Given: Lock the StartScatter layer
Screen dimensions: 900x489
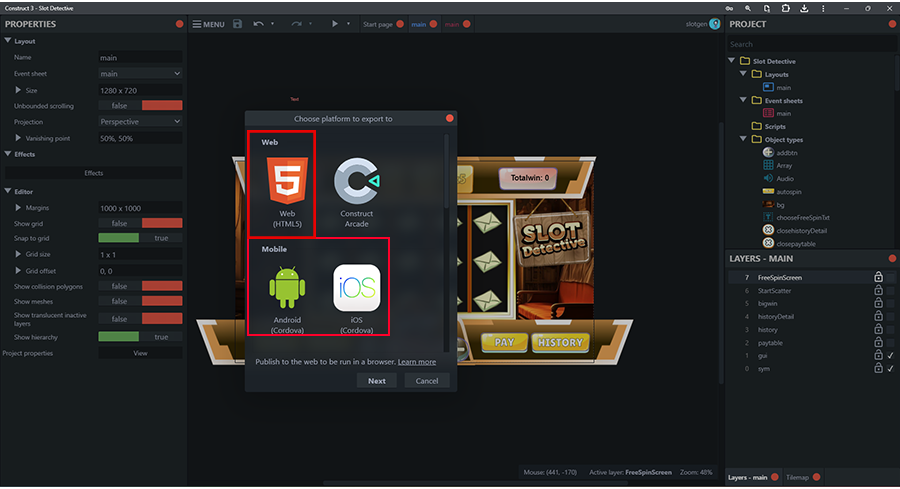Looking at the screenshot, I should pyautogui.click(x=878, y=290).
